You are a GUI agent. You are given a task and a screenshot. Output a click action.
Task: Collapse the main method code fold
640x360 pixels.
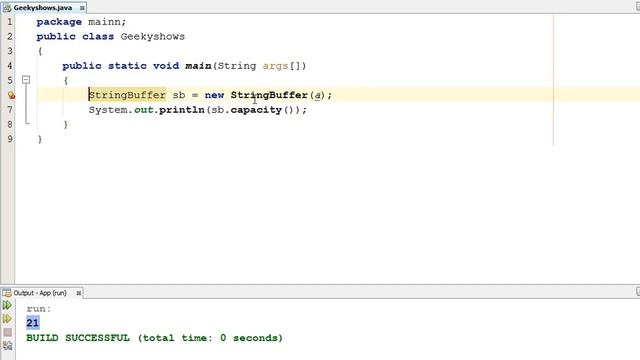pos(26,80)
